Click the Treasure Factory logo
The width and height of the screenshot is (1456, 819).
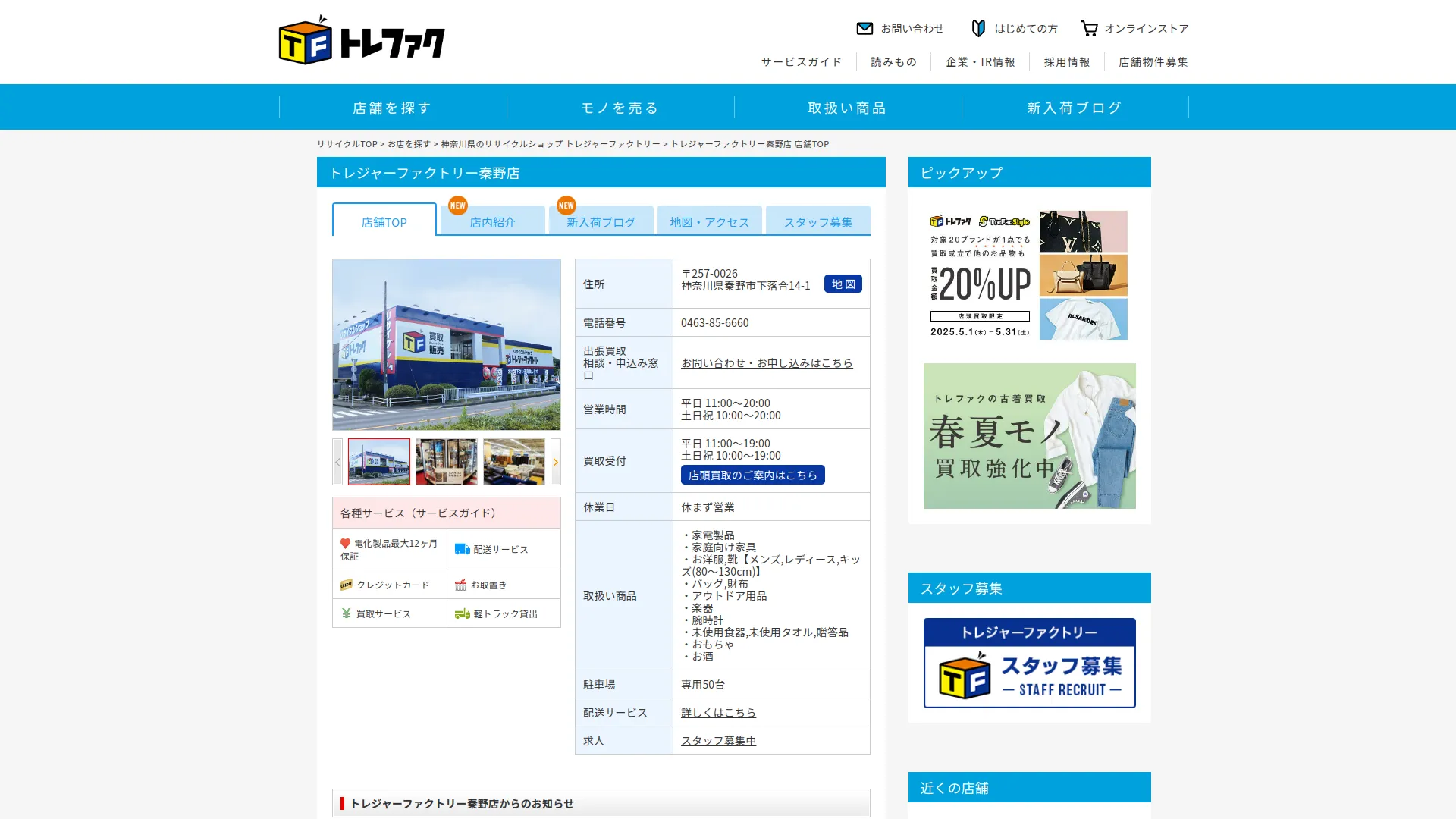(x=362, y=39)
